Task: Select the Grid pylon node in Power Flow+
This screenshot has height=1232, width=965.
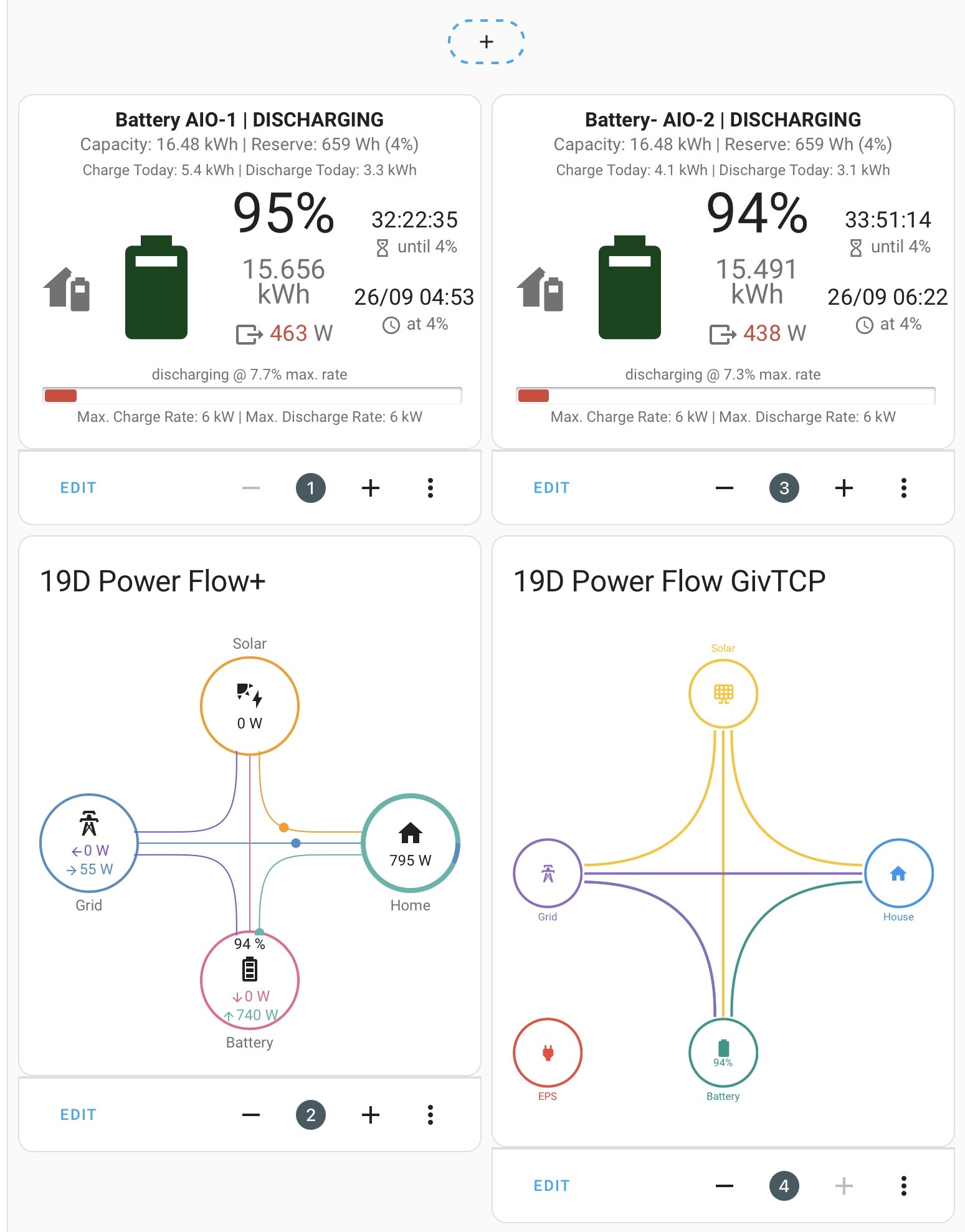Action: (x=89, y=843)
